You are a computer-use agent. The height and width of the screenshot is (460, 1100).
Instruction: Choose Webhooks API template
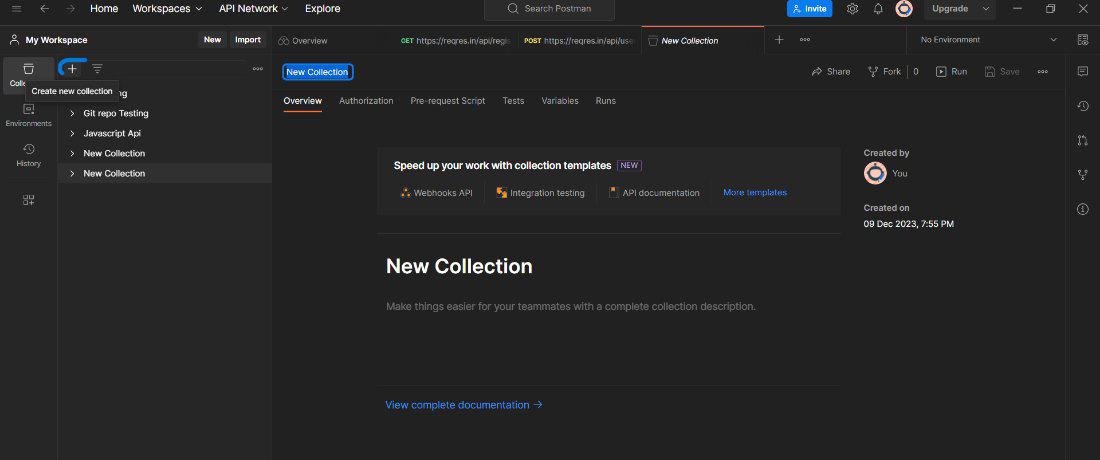coord(436,193)
